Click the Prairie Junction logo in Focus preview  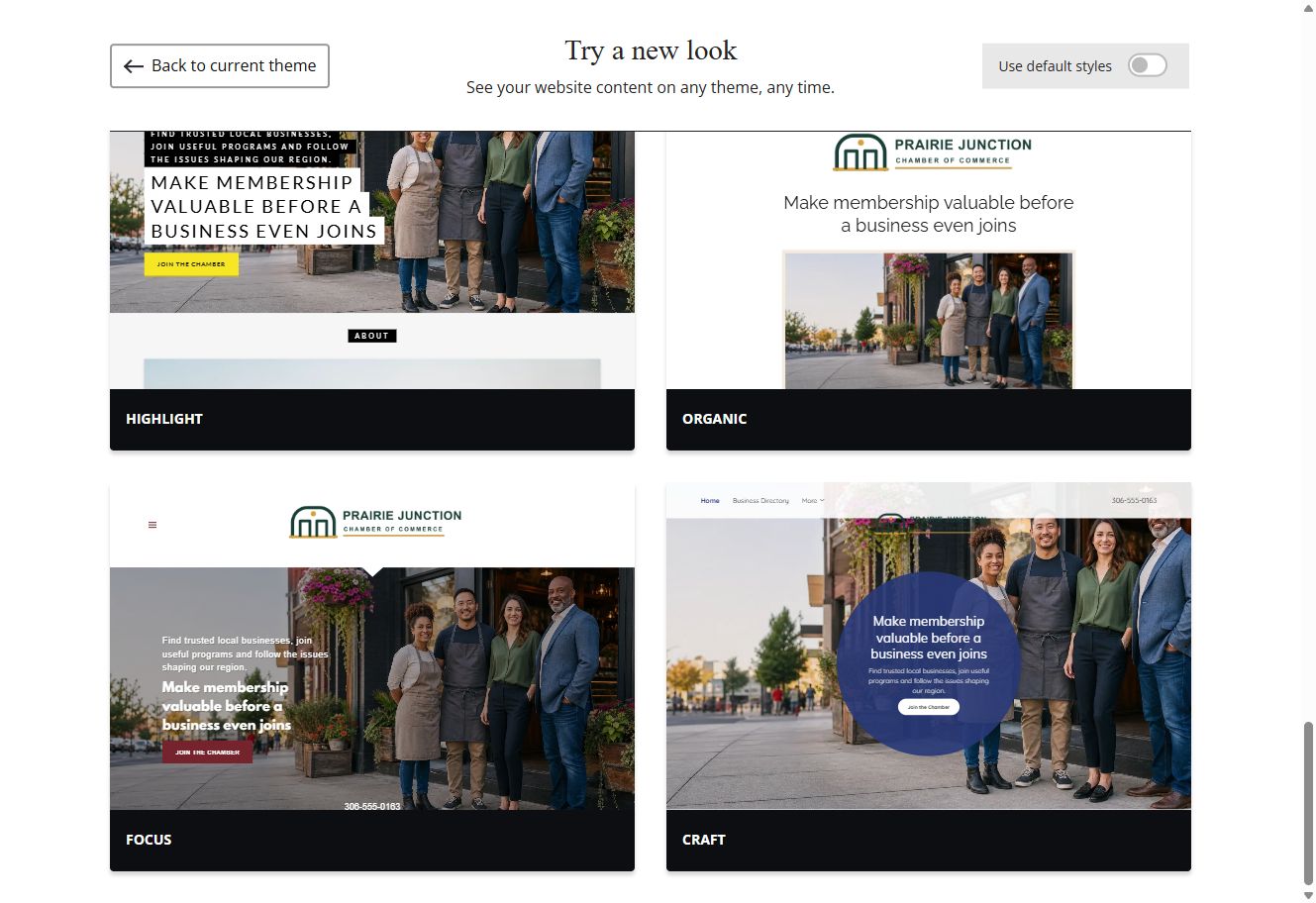[375, 522]
